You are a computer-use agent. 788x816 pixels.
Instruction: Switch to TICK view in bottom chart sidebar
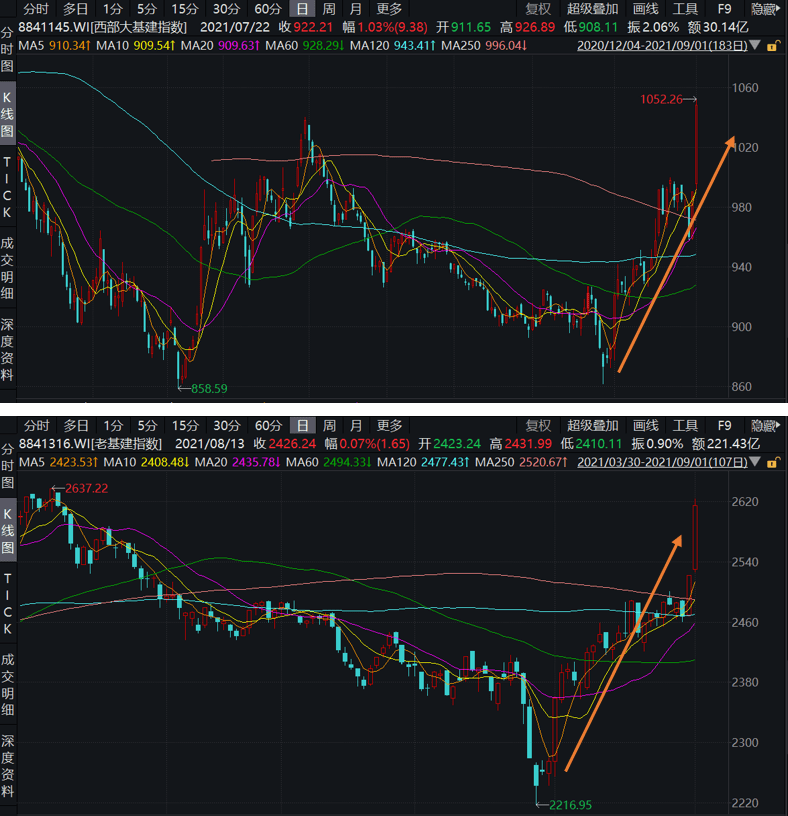(8, 603)
